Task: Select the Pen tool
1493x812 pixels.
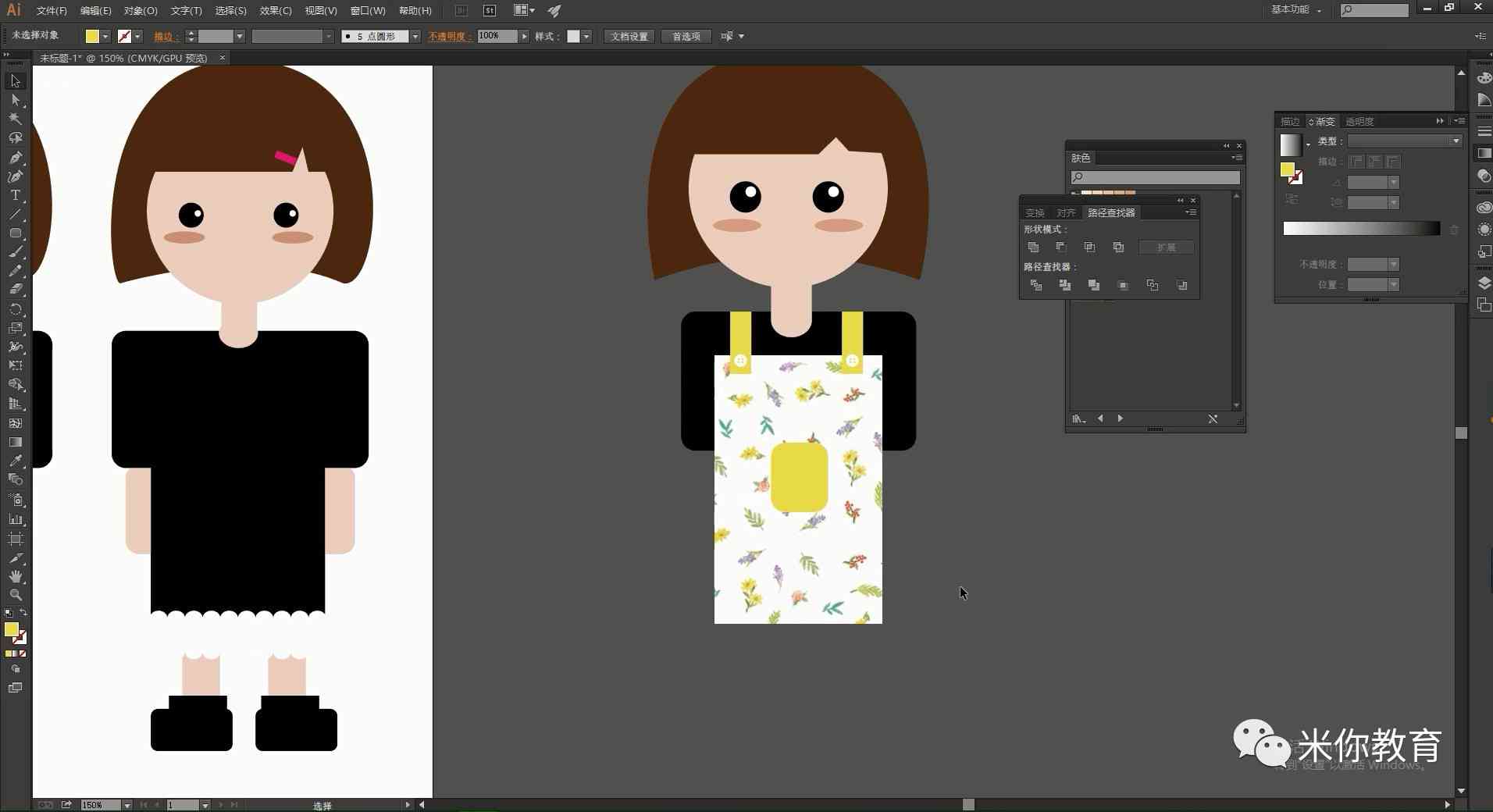Action: (x=15, y=157)
